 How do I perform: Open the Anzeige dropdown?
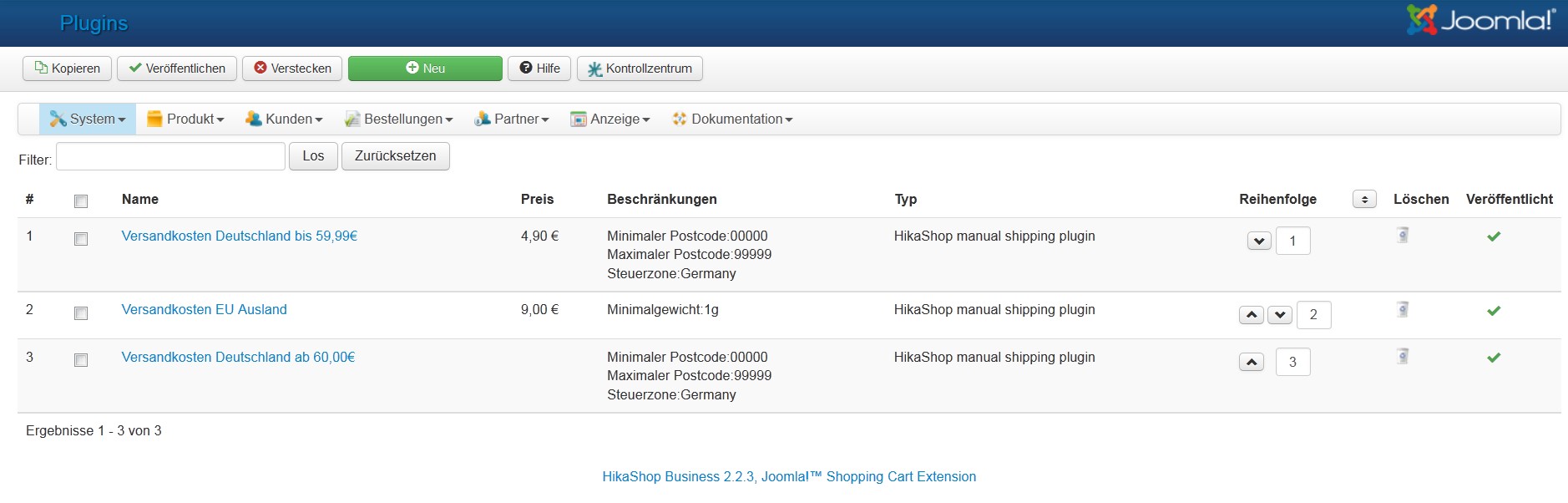[x=609, y=119]
